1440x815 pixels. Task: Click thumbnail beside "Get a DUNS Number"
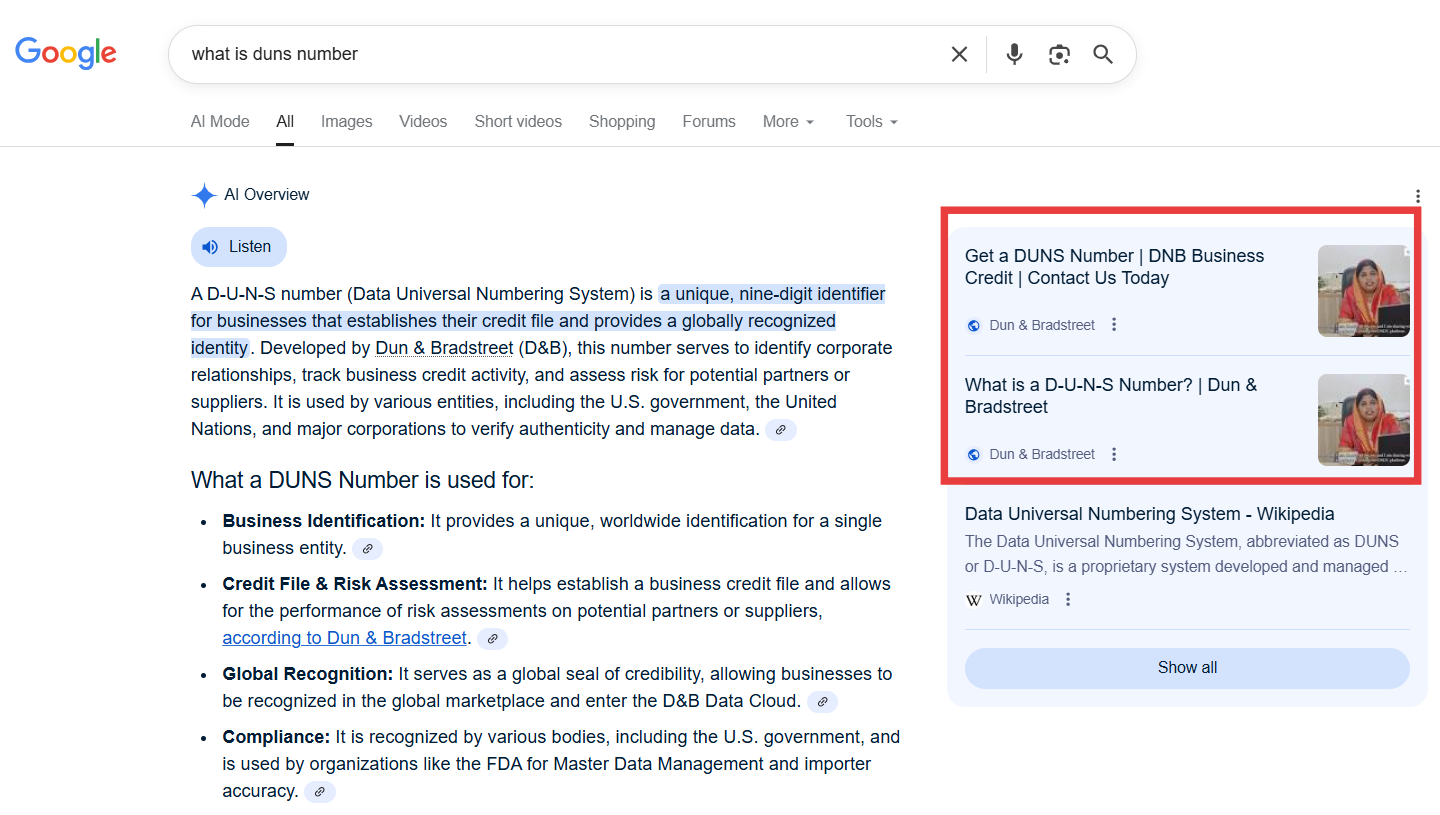(x=1363, y=291)
